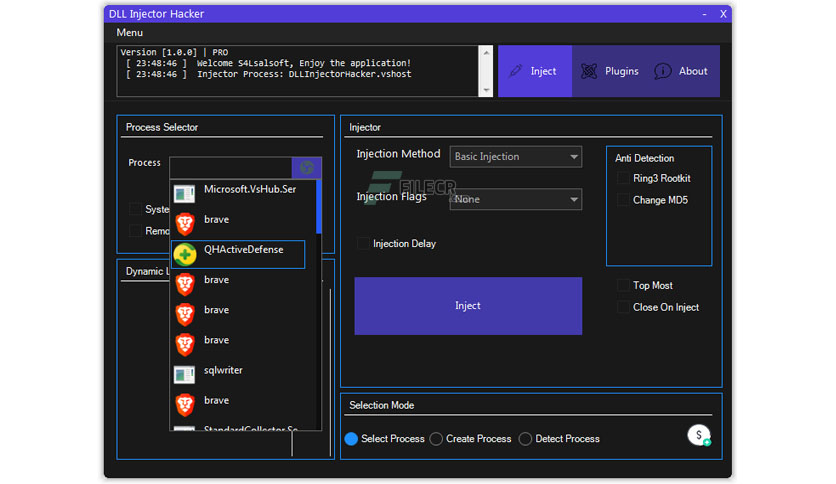The image size is (836, 484).
Task: Open the Inject tab
Action: click(x=535, y=71)
